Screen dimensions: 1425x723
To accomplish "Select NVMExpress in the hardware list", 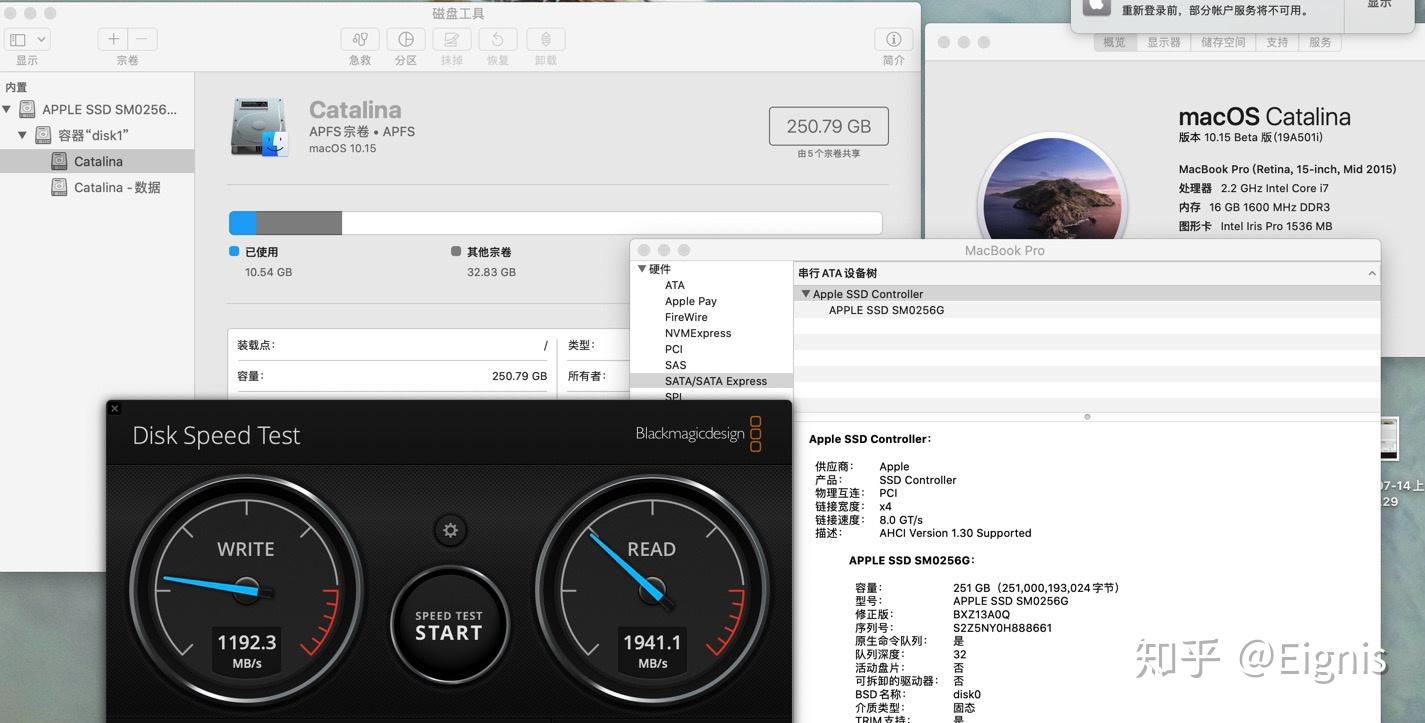I will pos(698,333).
